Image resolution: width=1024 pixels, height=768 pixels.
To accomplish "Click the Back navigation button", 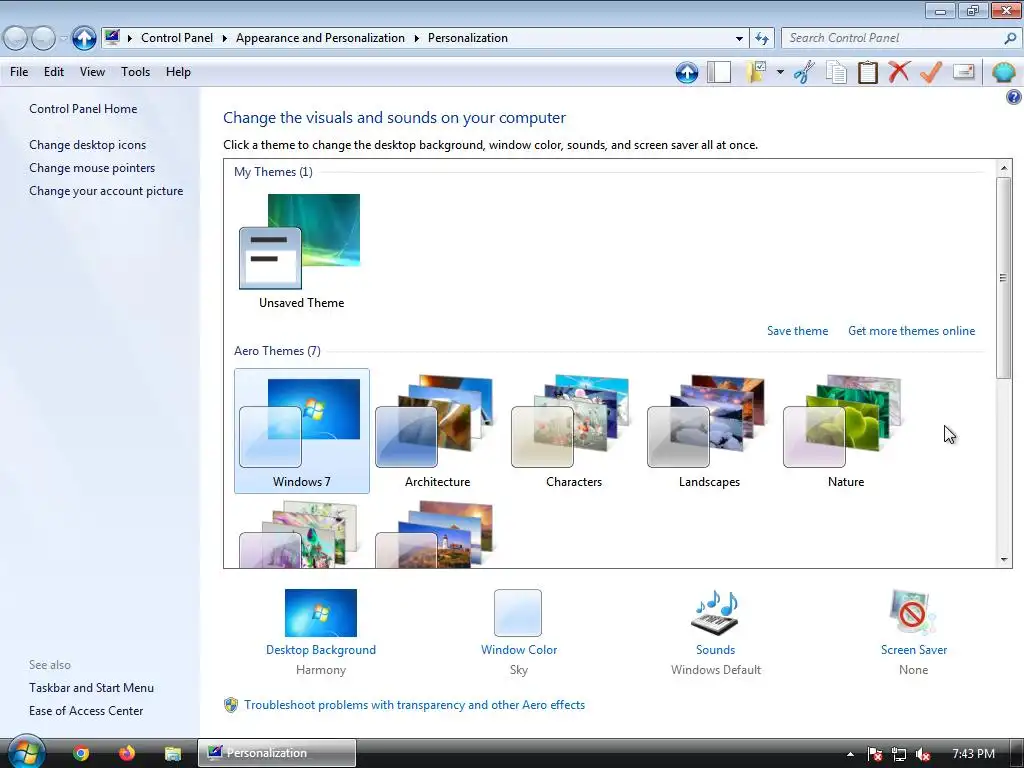I will pos(16,39).
